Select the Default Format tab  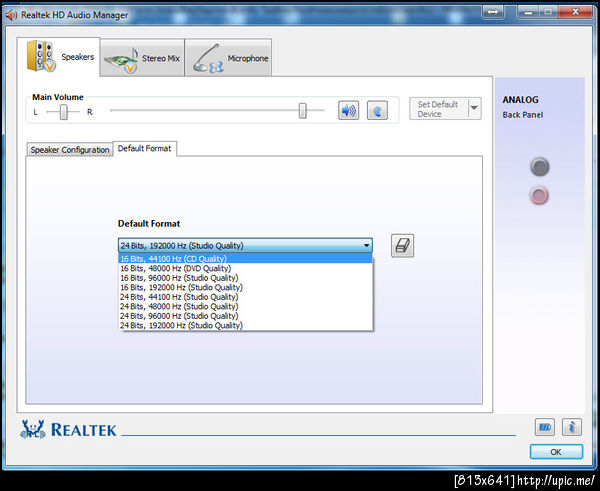145,148
